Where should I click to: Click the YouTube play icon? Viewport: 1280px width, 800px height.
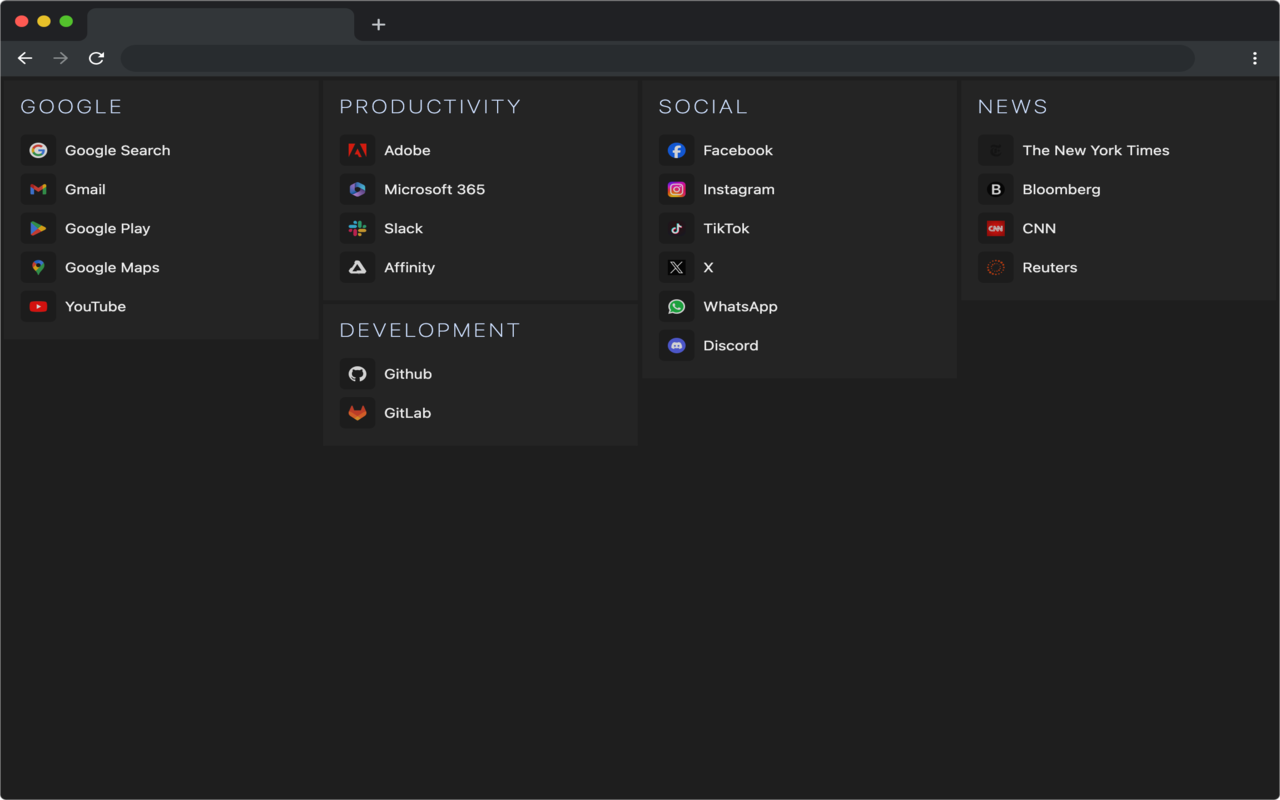(38, 307)
